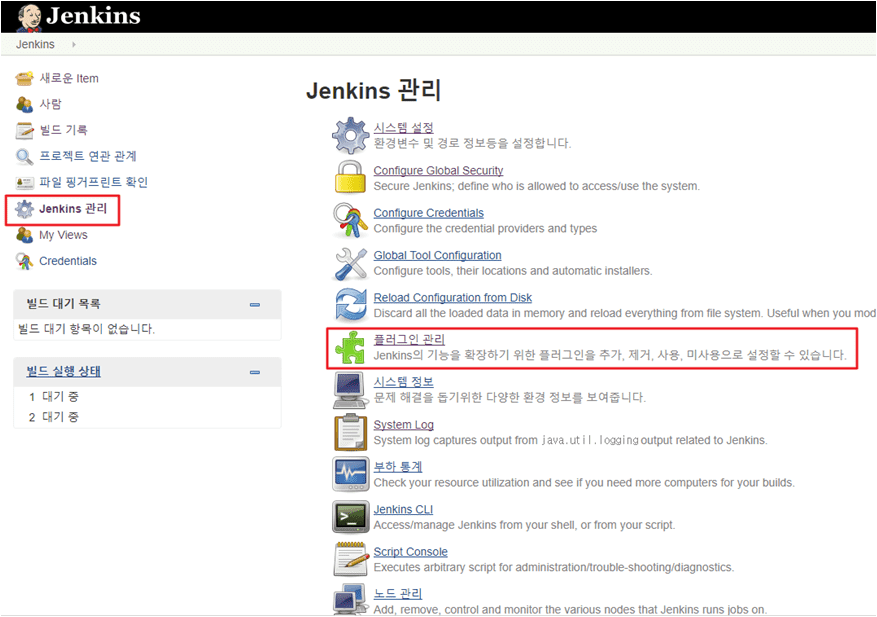Click the Credentials keys icon in sidebar

pyautogui.click(x=24, y=261)
